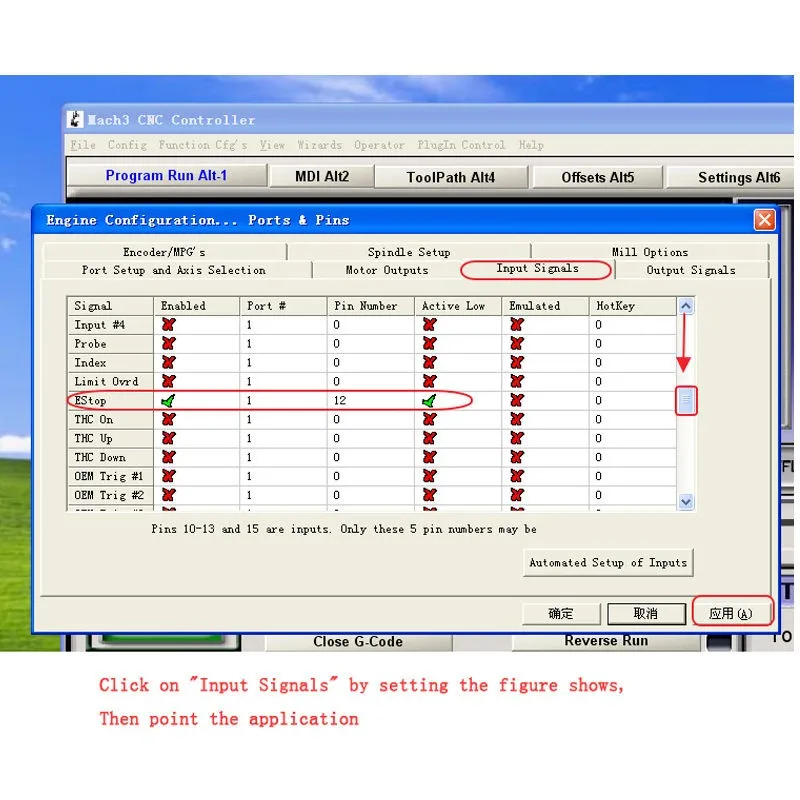Toggle Enabled mark for OEM Trig #2
Viewport: 800px width, 800px height.
pos(168,495)
